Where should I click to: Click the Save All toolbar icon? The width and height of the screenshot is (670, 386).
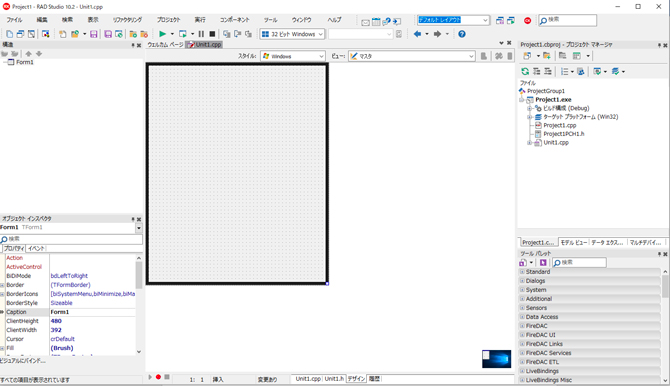[108, 34]
